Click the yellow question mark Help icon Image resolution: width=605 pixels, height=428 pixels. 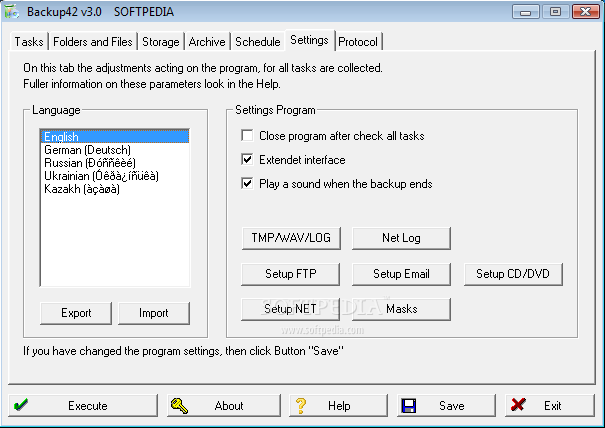[x=301, y=406]
